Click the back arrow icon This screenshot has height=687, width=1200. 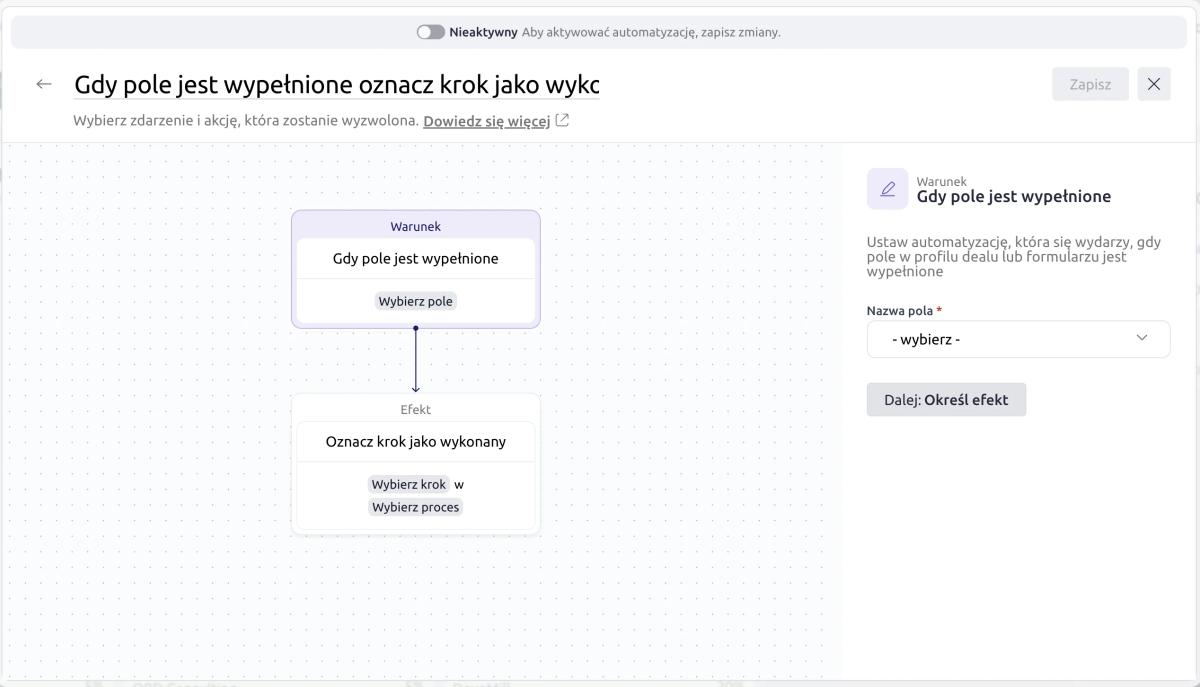click(44, 84)
